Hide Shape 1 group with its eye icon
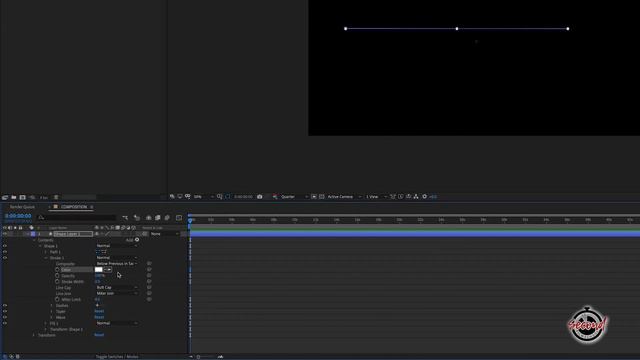The height and width of the screenshot is (360, 640). [x=5, y=246]
